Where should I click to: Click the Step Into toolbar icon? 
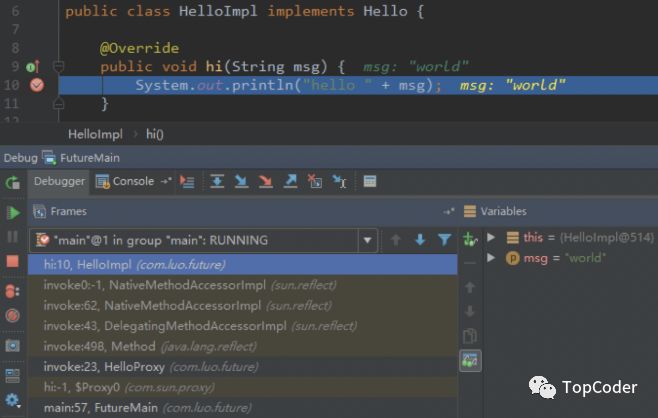[x=241, y=181]
